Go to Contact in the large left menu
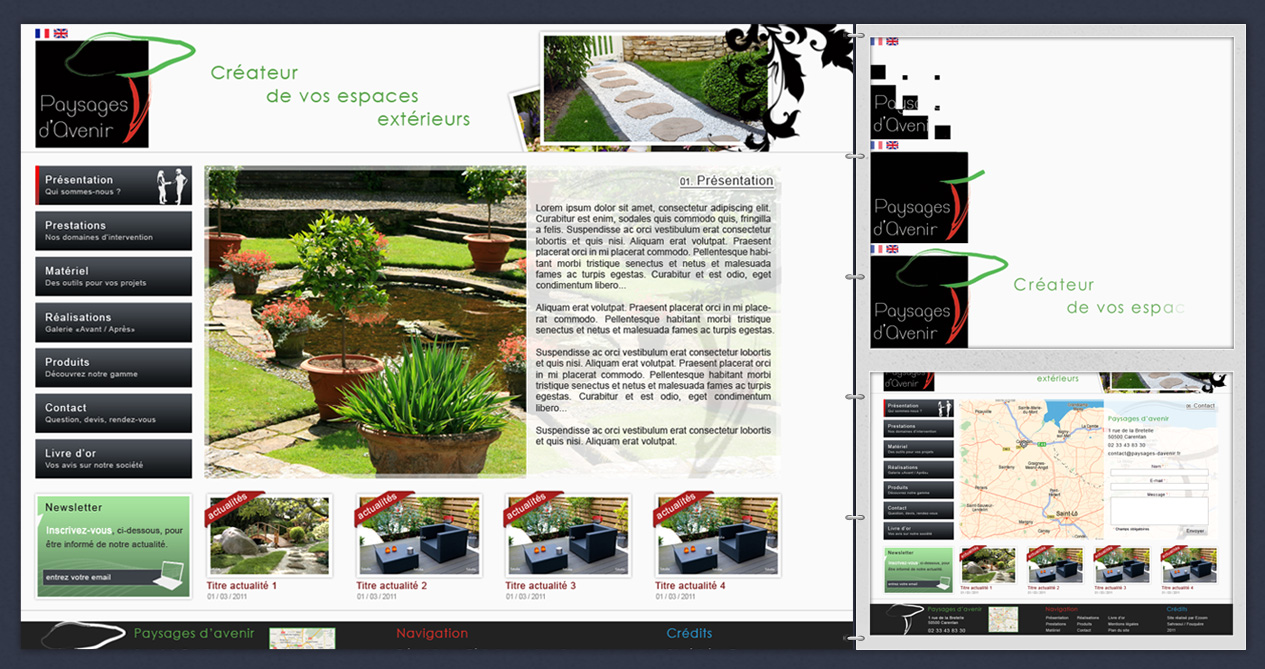The width and height of the screenshot is (1265, 669). (x=113, y=413)
